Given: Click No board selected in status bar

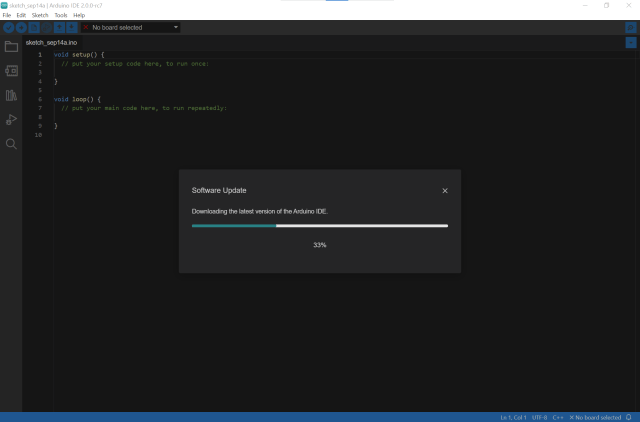Looking at the screenshot, I should pos(595,417).
